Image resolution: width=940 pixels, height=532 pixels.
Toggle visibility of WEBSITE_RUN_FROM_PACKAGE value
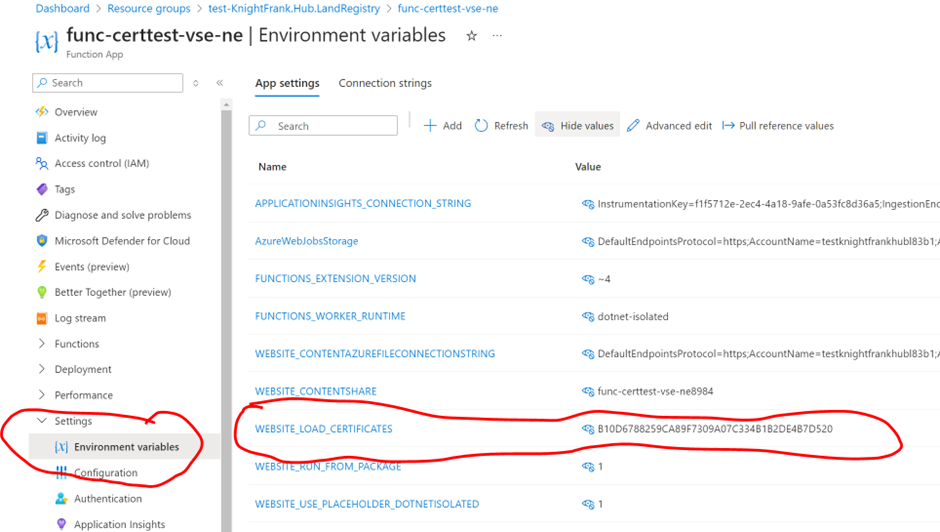pyautogui.click(x=588, y=466)
